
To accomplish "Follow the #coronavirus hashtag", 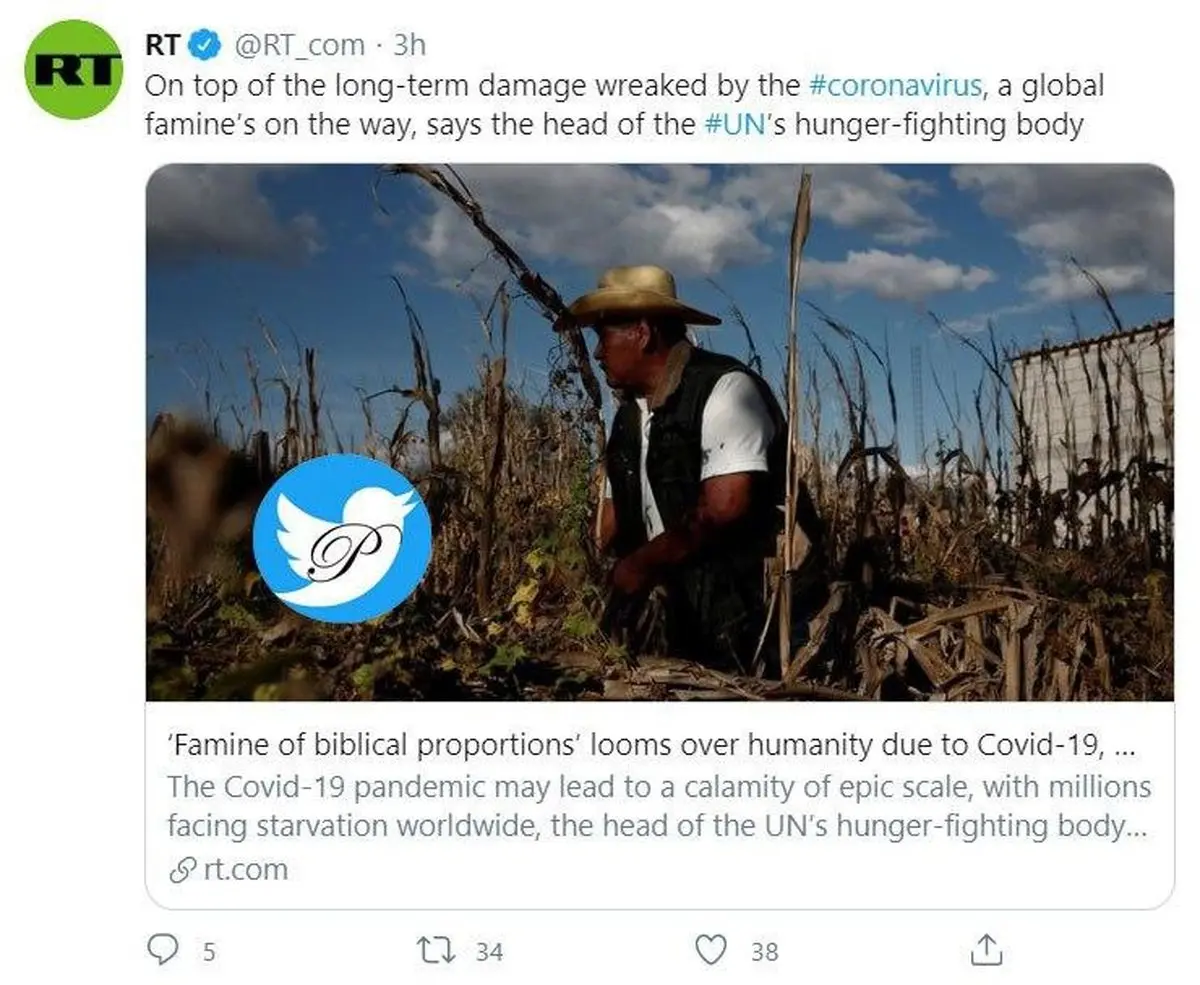I will point(894,85).
